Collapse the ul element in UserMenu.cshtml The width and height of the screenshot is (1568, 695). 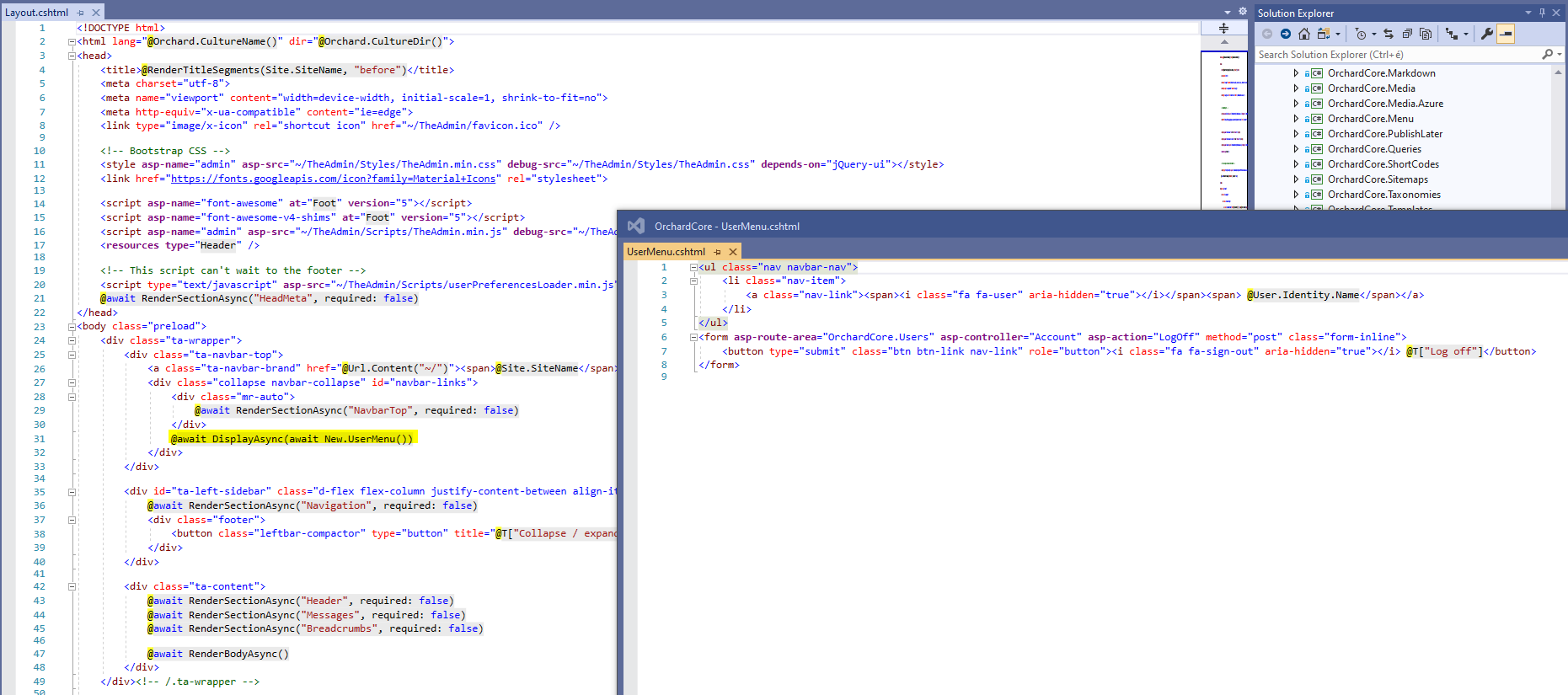pos(693,267)
